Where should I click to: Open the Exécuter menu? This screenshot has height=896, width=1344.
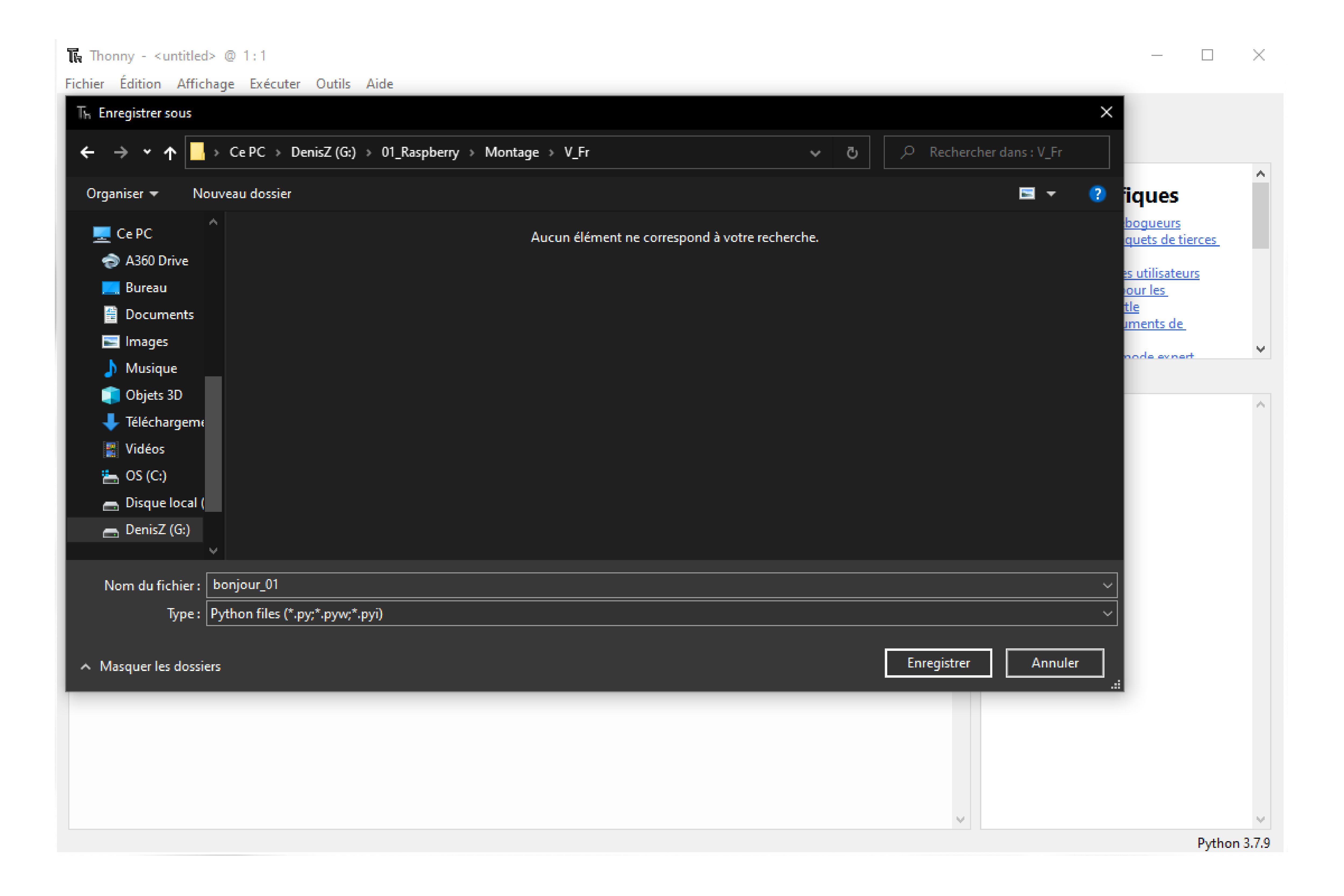click(x=274, y=84)
